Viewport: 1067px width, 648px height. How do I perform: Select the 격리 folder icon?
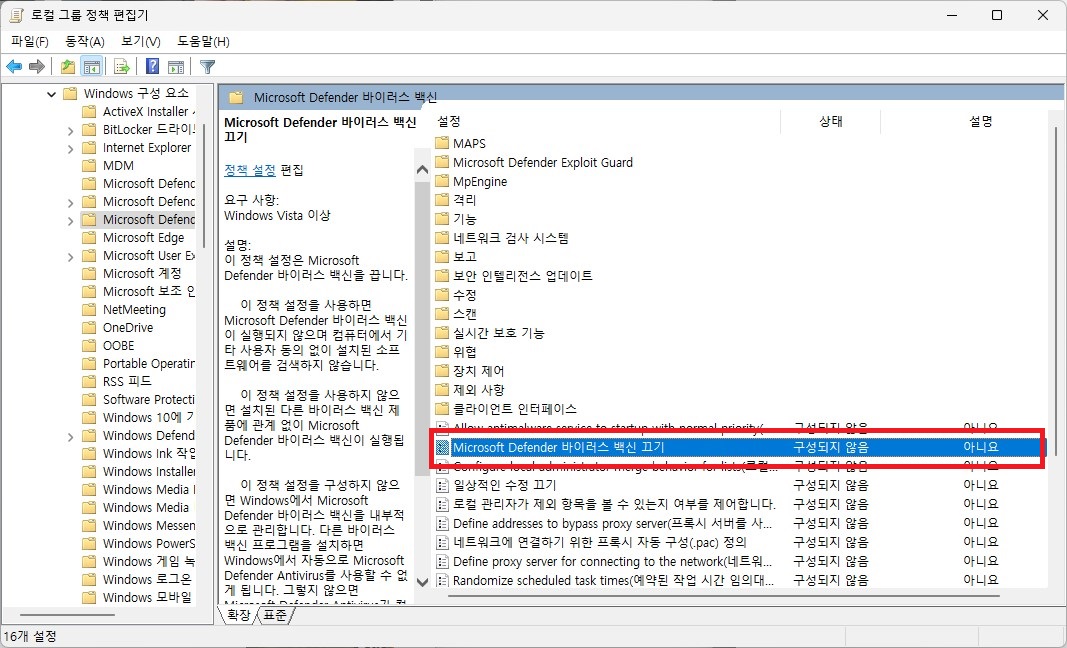tap(442, 200)
